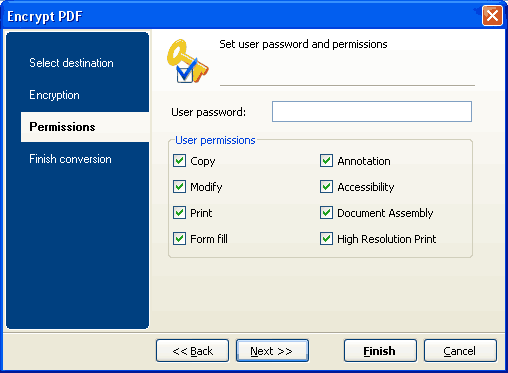
Task: Go to the Select destination step
Action: [71, 63]
